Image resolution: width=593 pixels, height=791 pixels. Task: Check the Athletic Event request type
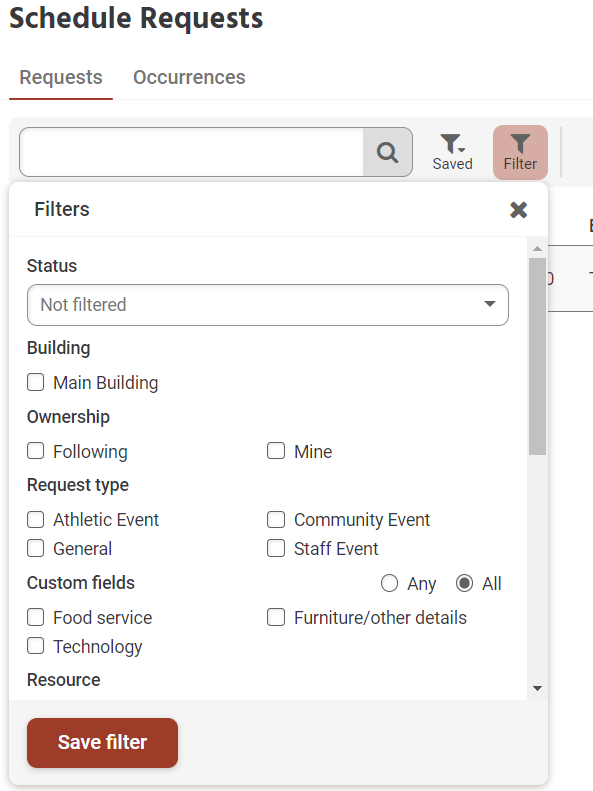tap(35, 520)
